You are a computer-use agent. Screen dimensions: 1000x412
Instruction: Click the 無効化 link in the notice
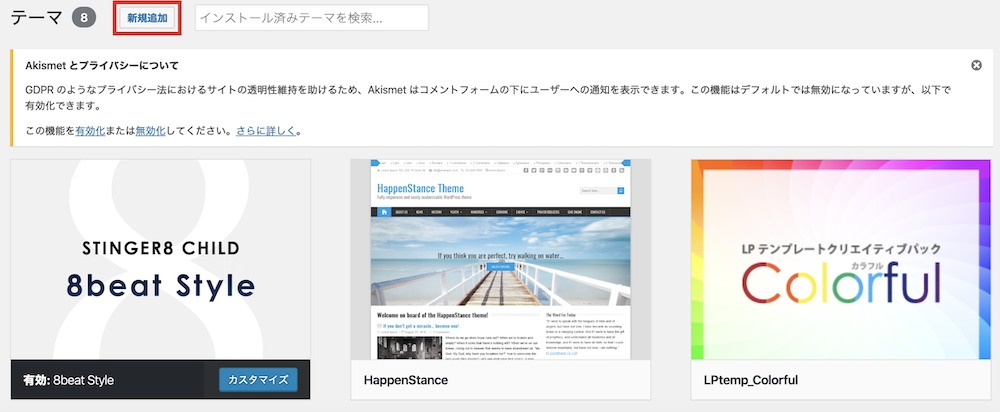[x=151, y=131]
